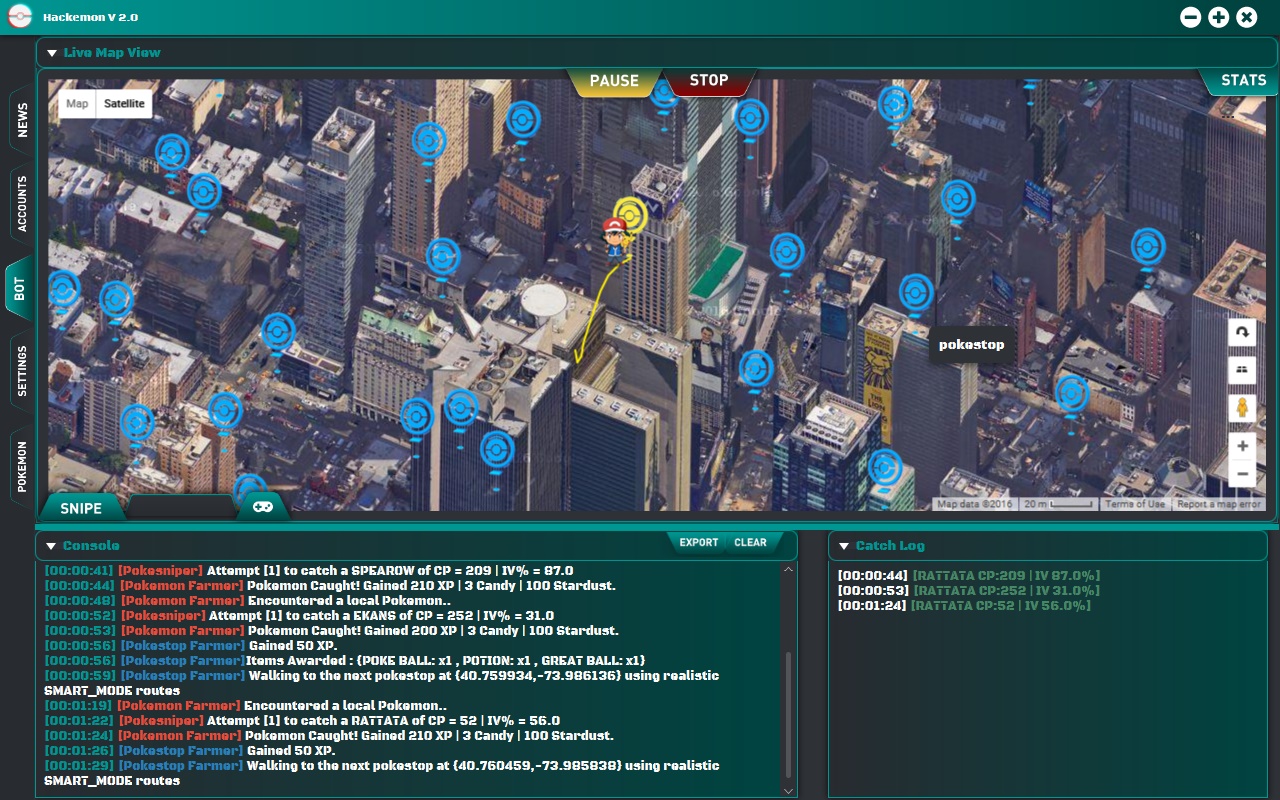
Task: Open the SETTINGS side tab
Action: pyautogui.click(x=22, y=372)
